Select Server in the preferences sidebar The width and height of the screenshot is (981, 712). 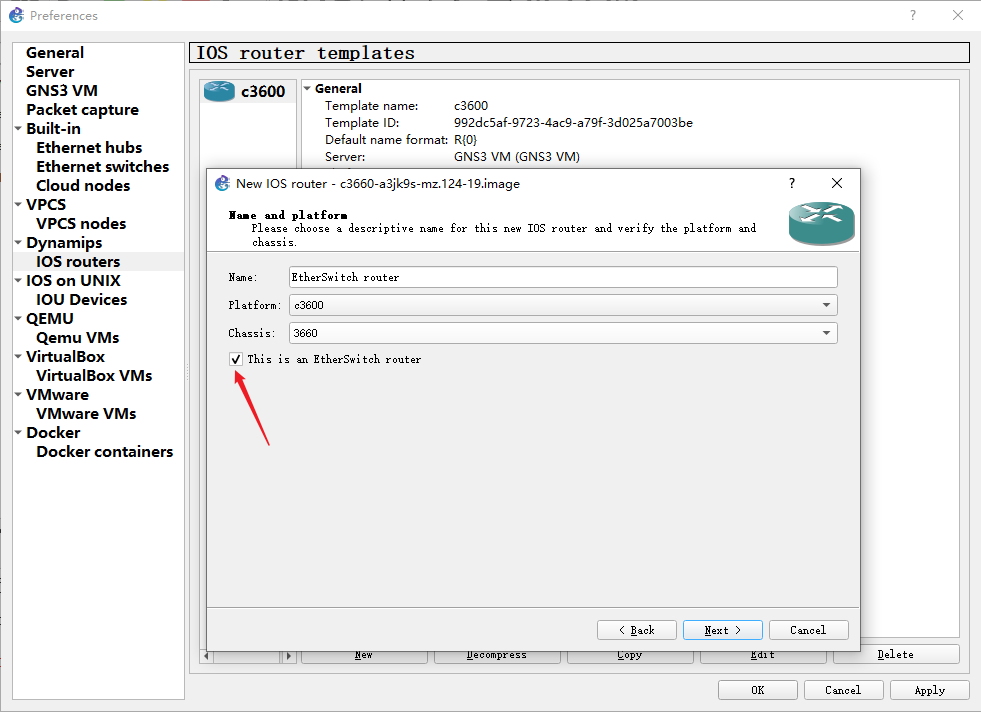coord(50,71)
